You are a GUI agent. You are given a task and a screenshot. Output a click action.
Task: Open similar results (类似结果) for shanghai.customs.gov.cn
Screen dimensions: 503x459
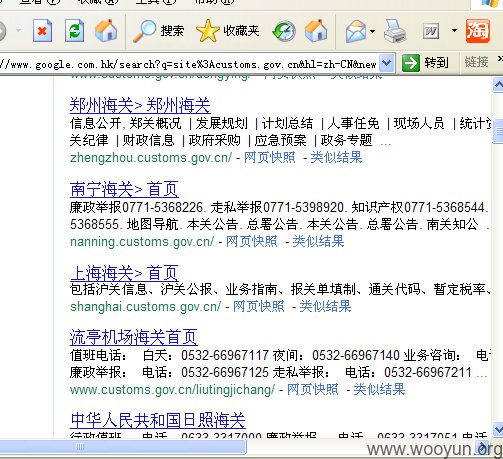tap(325, 306)
